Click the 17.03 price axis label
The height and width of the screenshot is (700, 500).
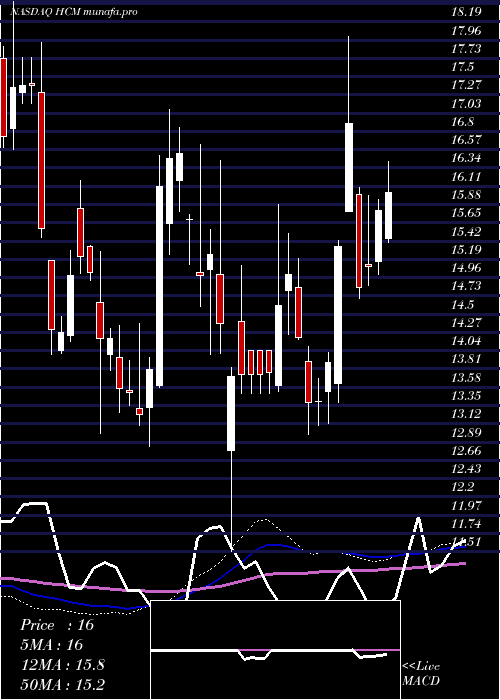pos(467,104)
